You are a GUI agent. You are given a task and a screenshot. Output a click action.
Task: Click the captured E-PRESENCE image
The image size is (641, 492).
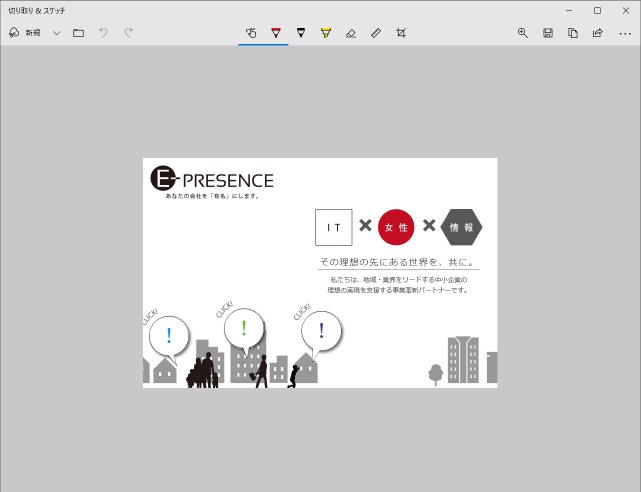pos(320,273)
